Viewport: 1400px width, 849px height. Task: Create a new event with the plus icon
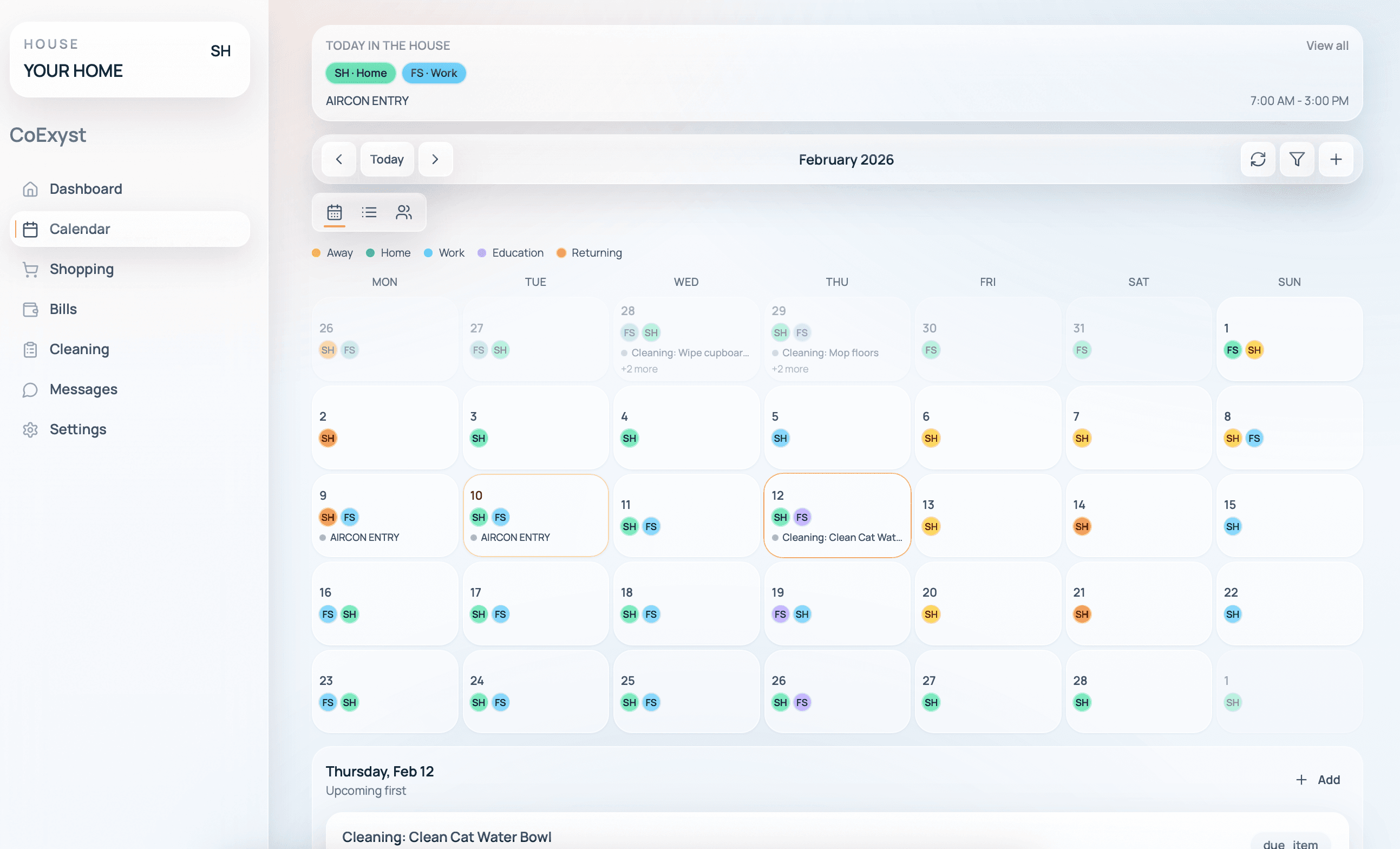pyautogui.click(x=1336, y=159)
